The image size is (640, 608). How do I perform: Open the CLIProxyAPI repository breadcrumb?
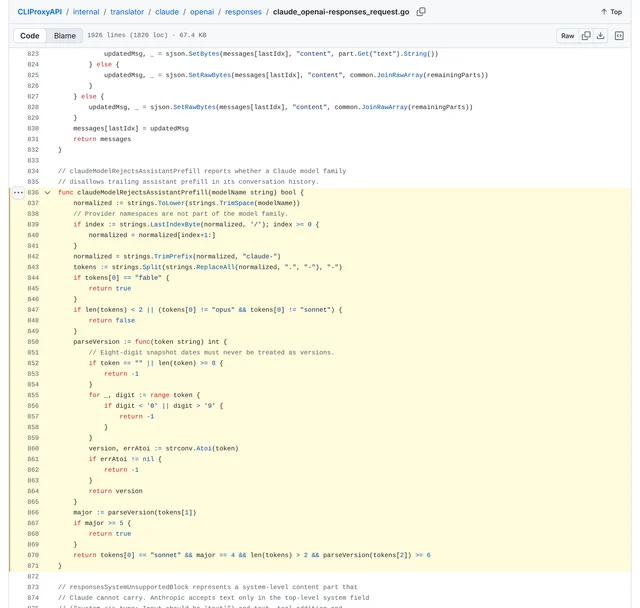coord(40,12)
